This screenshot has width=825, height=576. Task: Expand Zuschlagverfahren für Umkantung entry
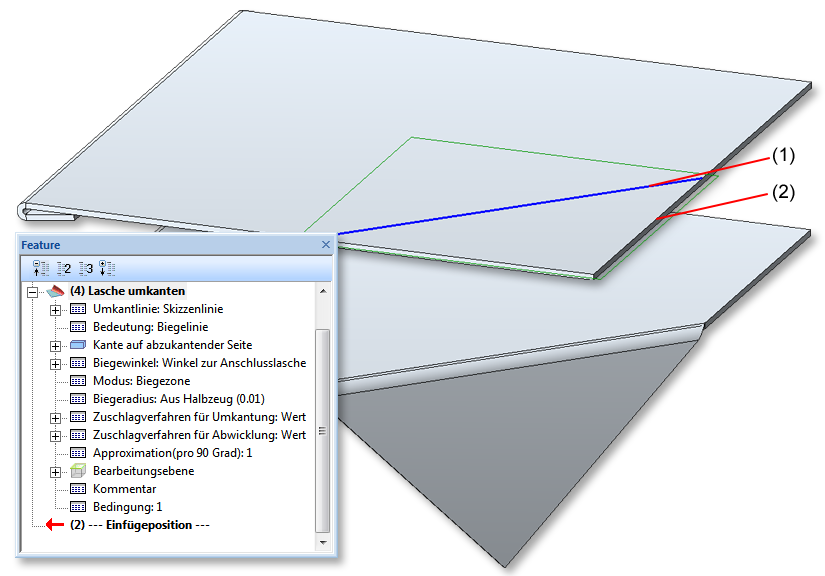pyautogui.click(x=55, y=418)
